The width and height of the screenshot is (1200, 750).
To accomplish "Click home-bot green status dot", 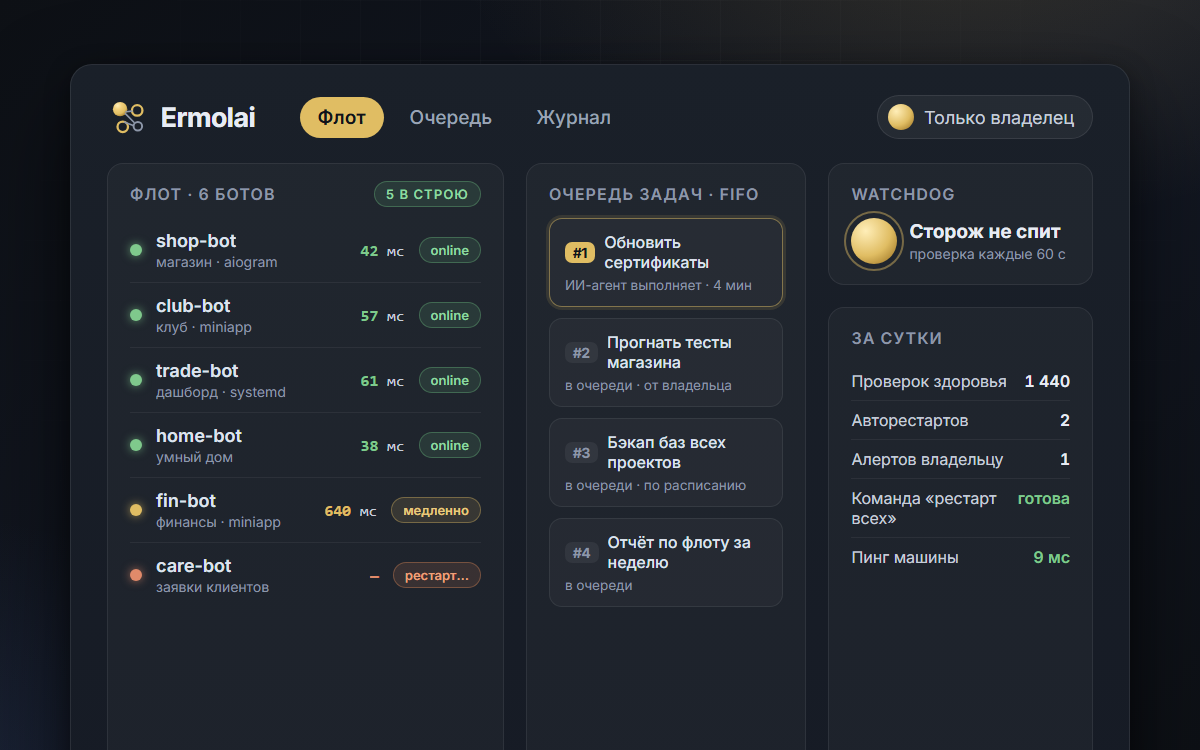I will click(x=136, y=445).
